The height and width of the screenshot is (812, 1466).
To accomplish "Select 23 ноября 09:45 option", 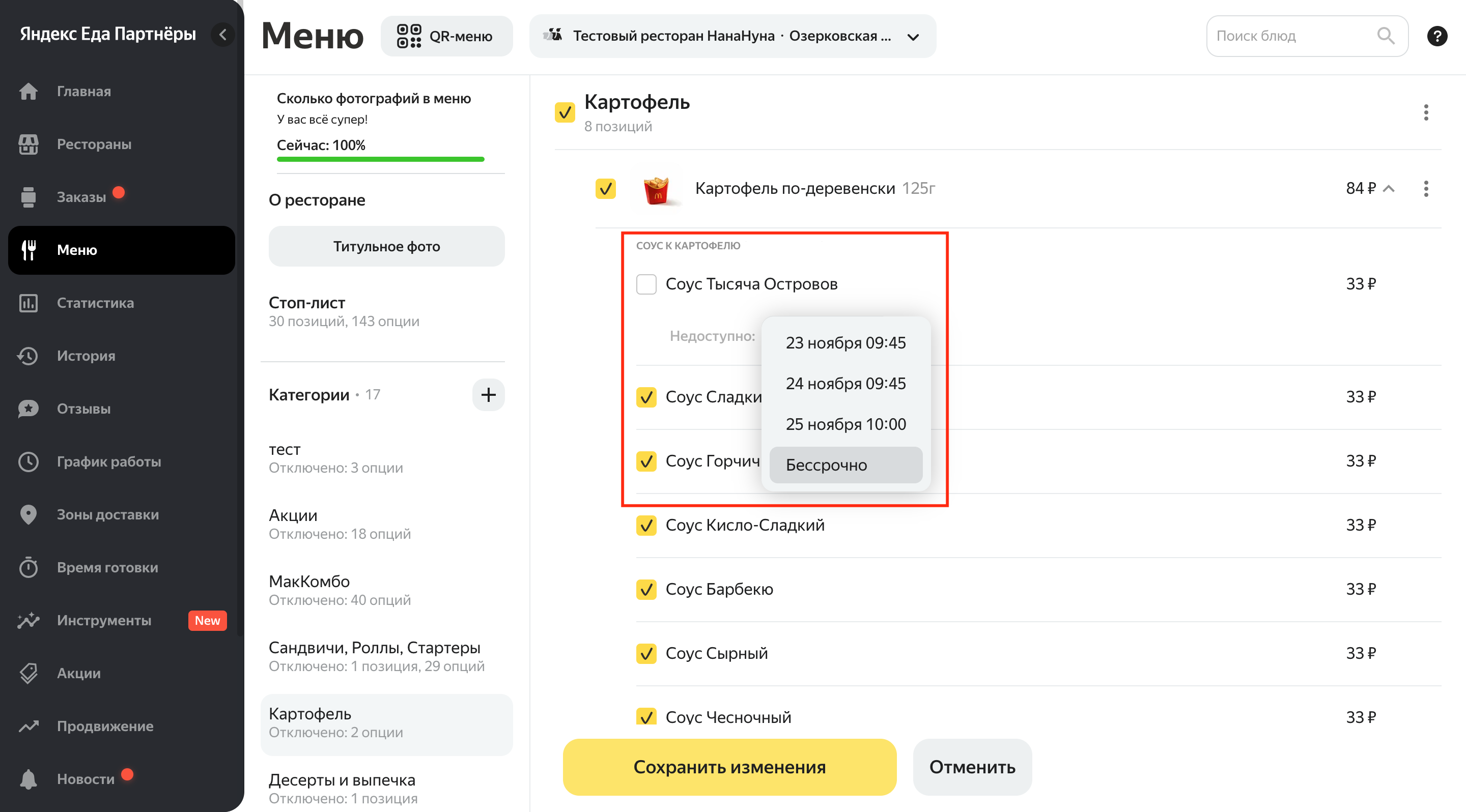I will click(845, 343).
